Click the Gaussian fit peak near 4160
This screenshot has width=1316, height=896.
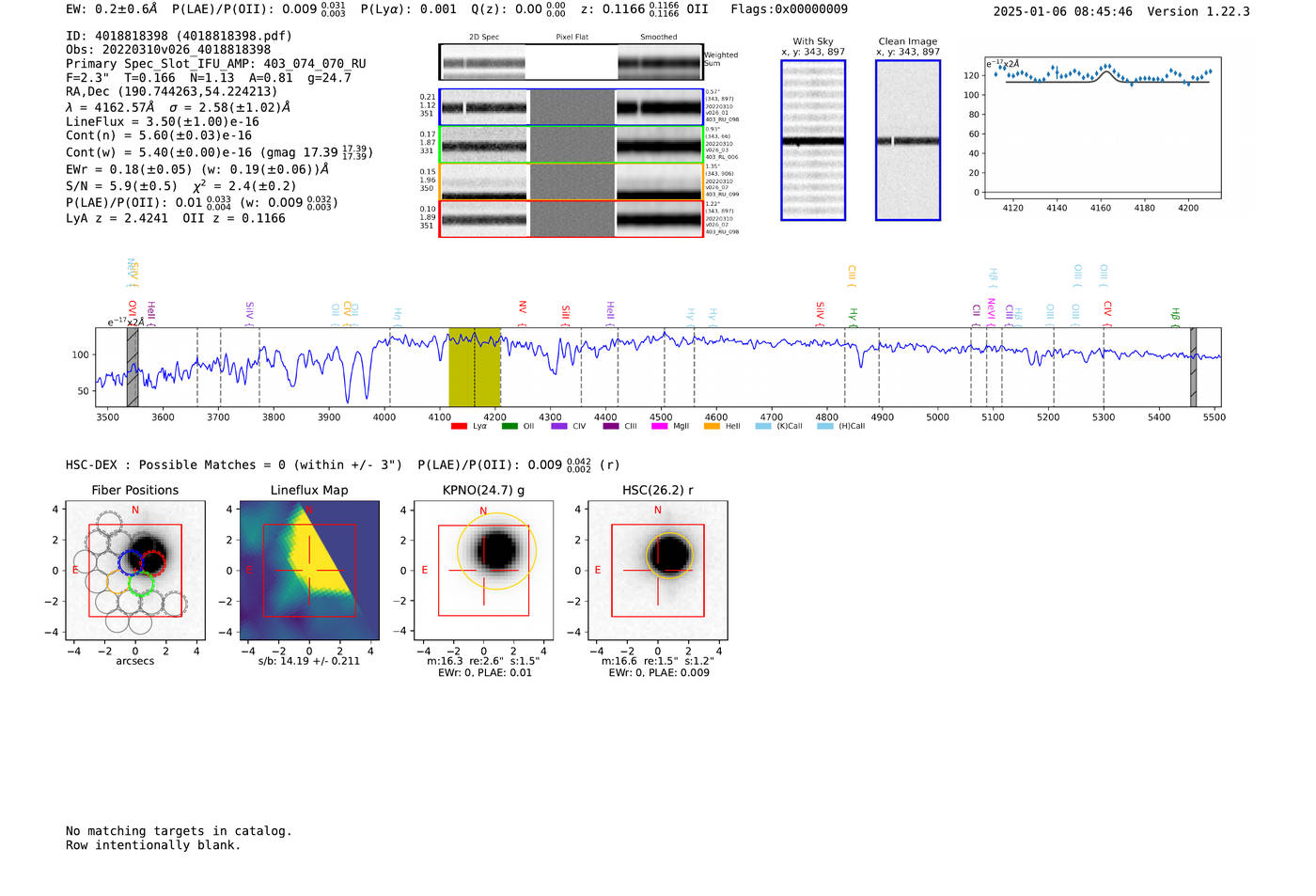1106,71
